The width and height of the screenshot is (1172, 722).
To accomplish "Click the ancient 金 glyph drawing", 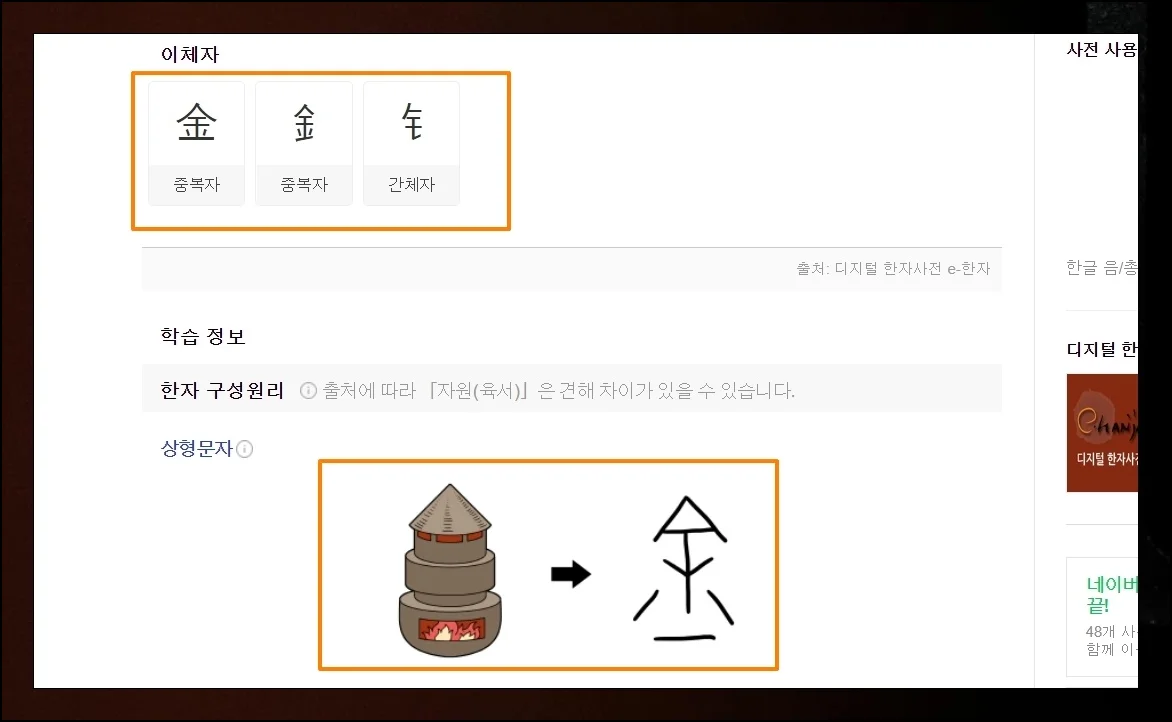I will click(x=684, y=570).
